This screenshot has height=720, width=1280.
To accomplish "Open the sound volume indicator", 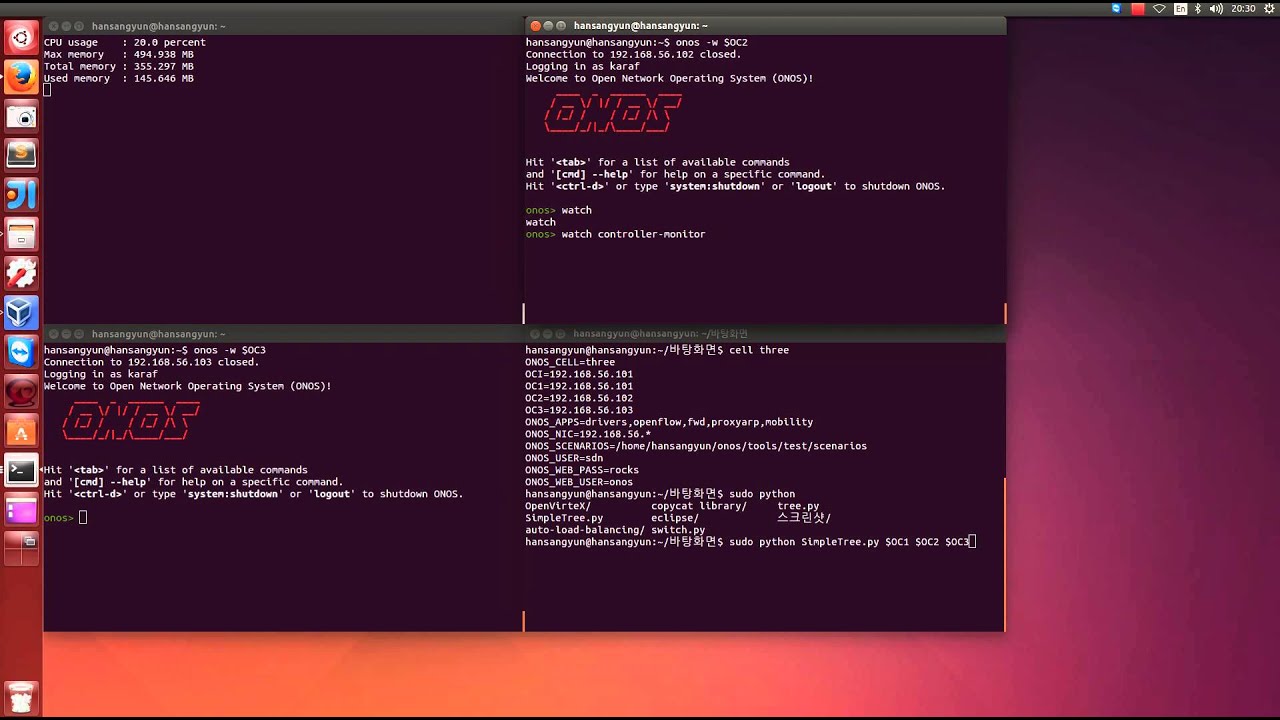I will click(1216, 8).
